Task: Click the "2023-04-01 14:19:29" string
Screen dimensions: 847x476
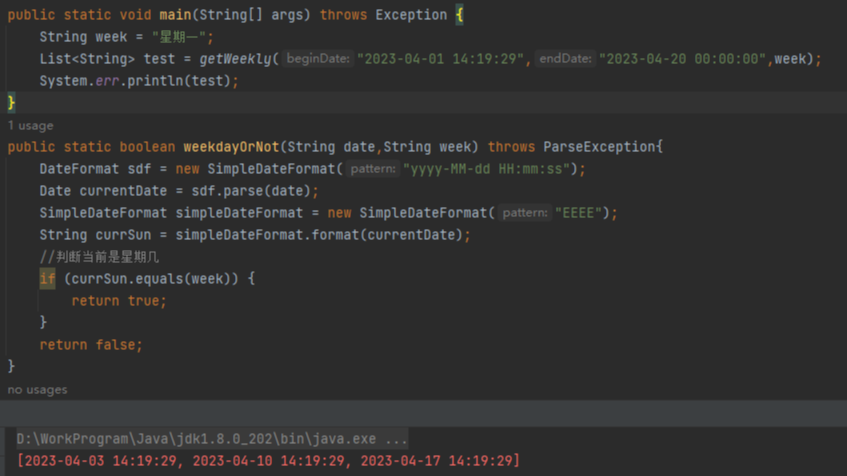Action: (x=440, y=58)
